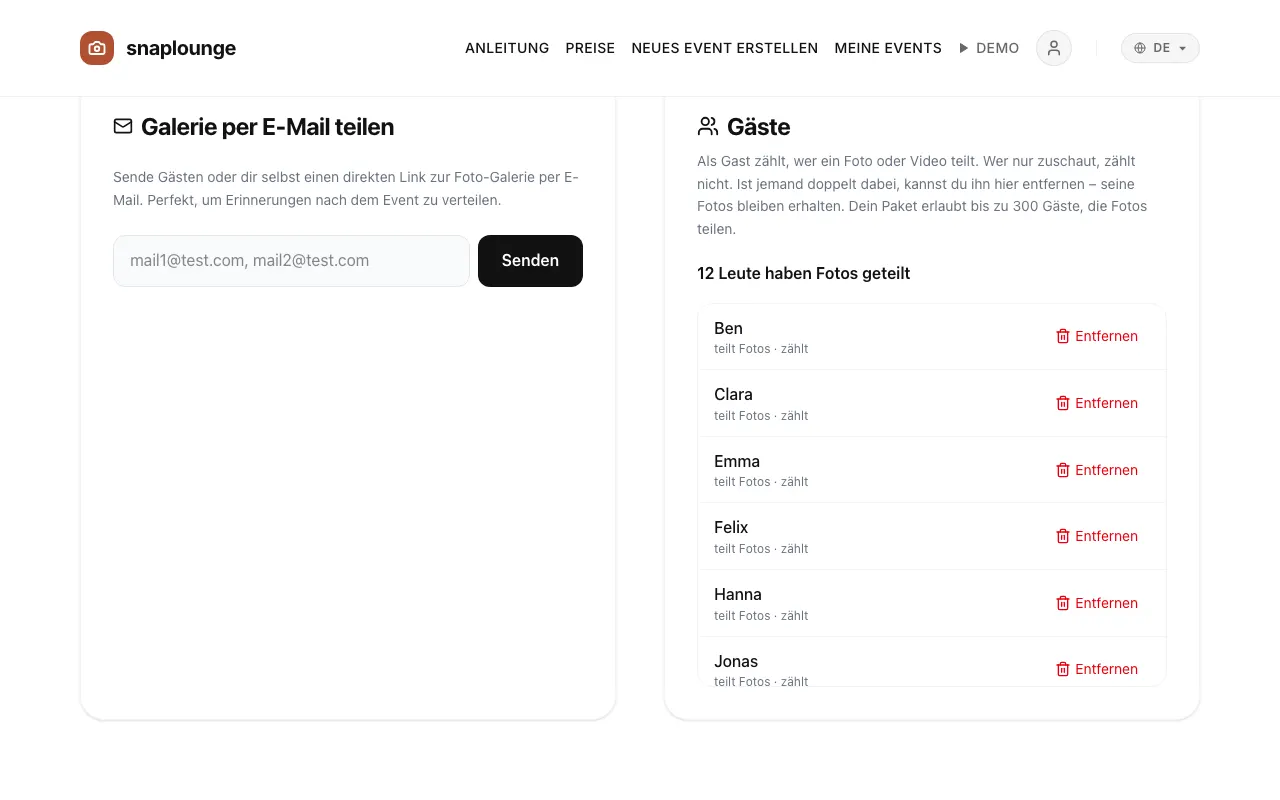Viewport: 1280px width, 800px height.
Task: Click the trash icon in Hanna's row
Action: pos(1063,603)
